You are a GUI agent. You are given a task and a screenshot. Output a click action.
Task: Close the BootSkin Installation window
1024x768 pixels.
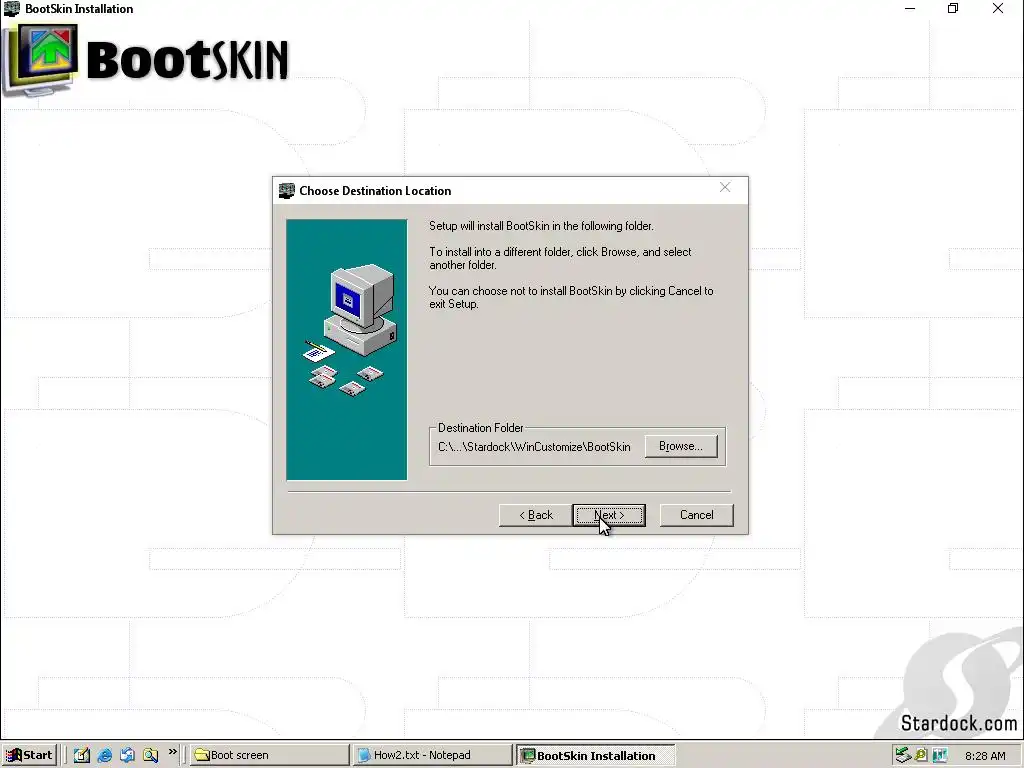pyautogui.click(x=998, y=8)
